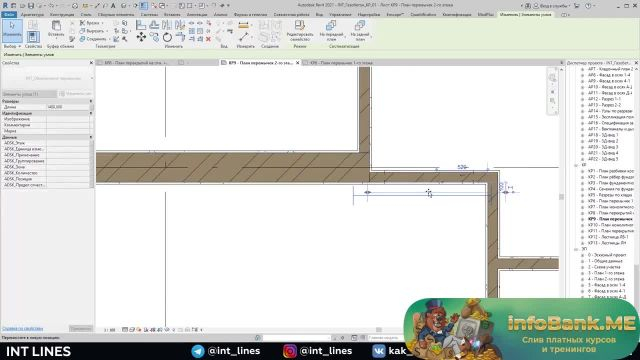The width and height of the screenshot is (640, 360).
Task: Click the Изменить modify button
Action: pos(12,30)
